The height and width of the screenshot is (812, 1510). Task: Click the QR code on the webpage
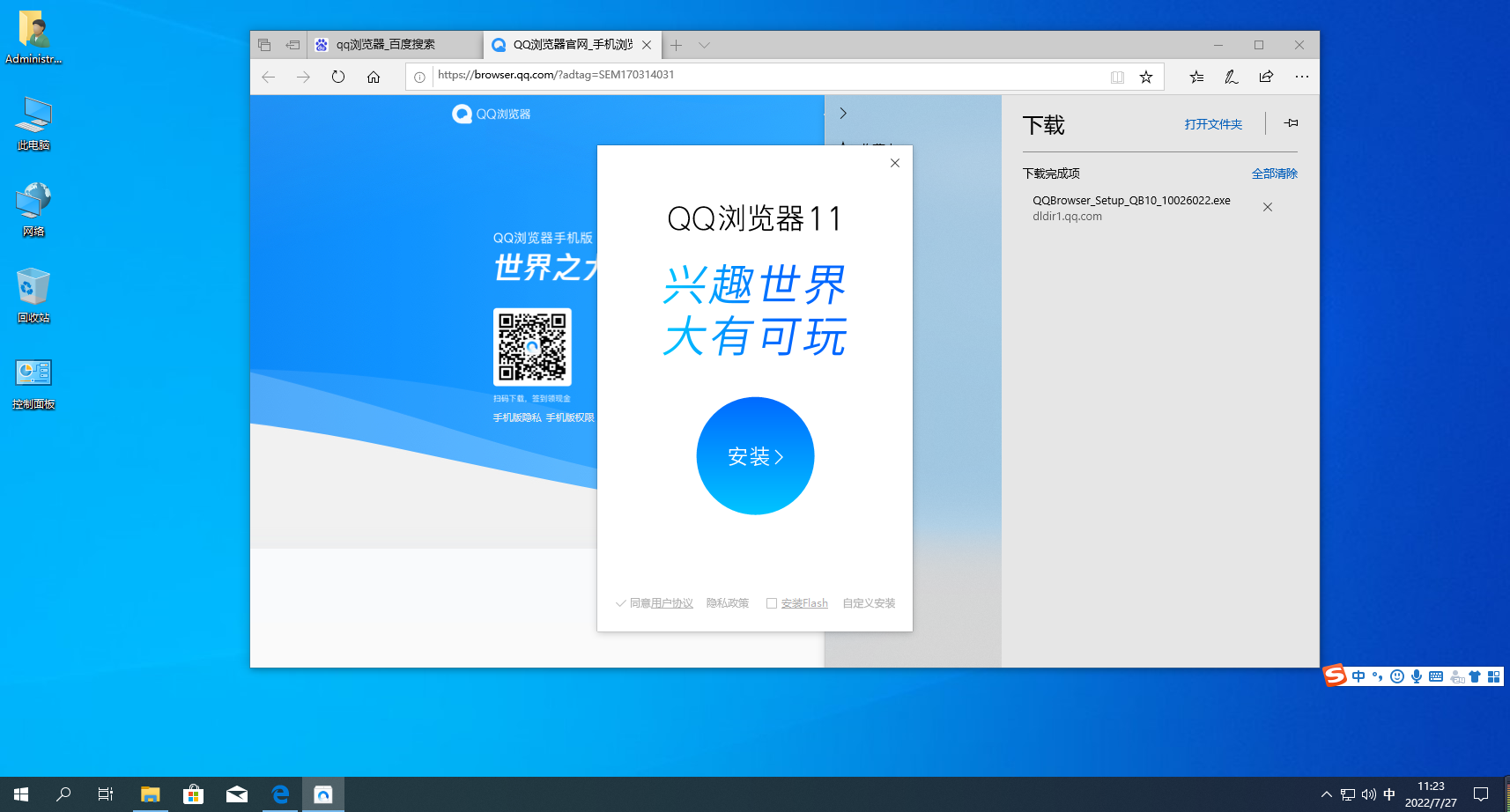click(x=532, y=347)
